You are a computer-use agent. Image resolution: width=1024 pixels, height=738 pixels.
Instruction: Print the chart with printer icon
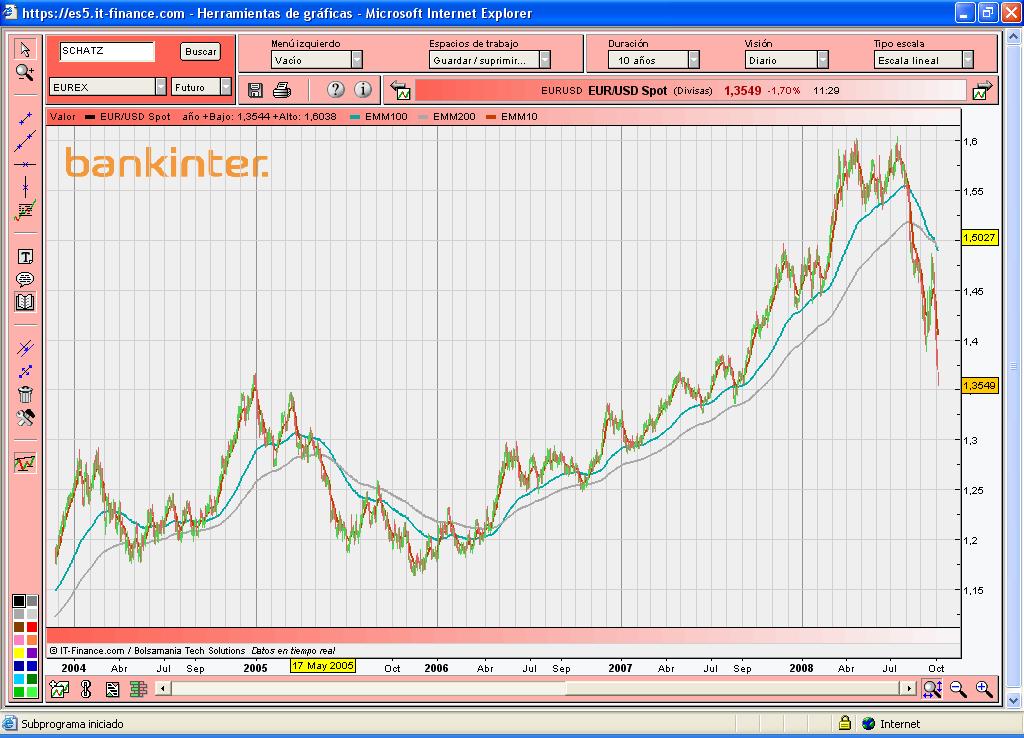[x=282, y=90]
